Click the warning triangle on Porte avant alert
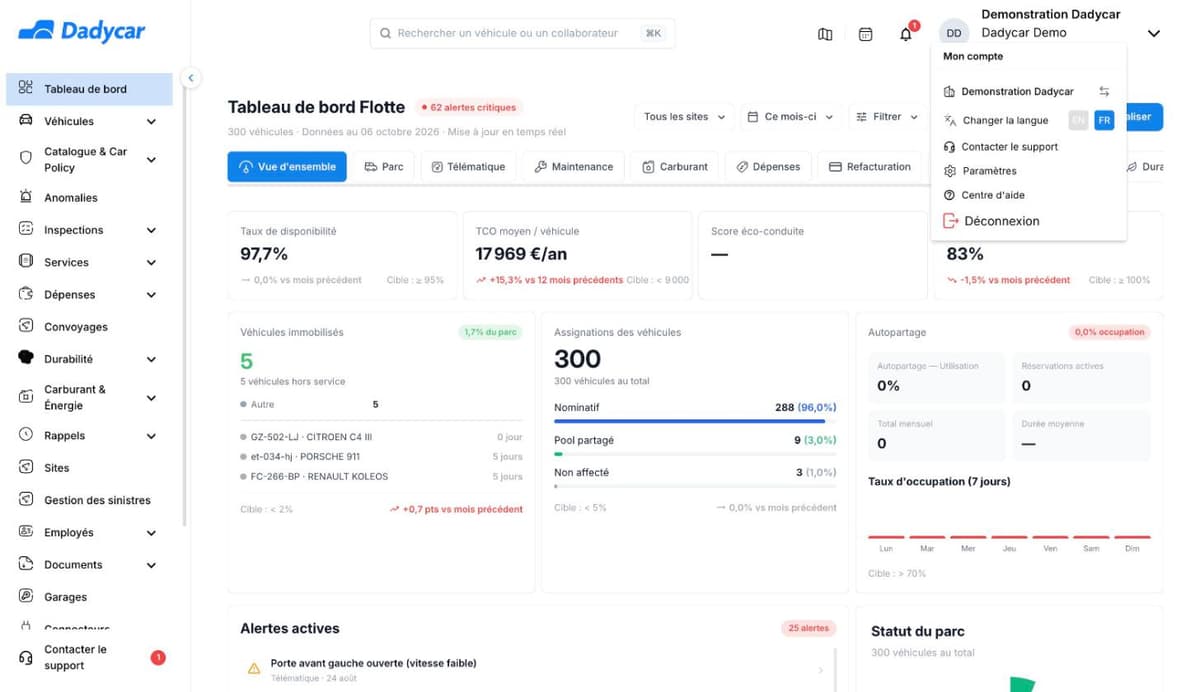This screenshot has width=1200, height=692. 254,668
